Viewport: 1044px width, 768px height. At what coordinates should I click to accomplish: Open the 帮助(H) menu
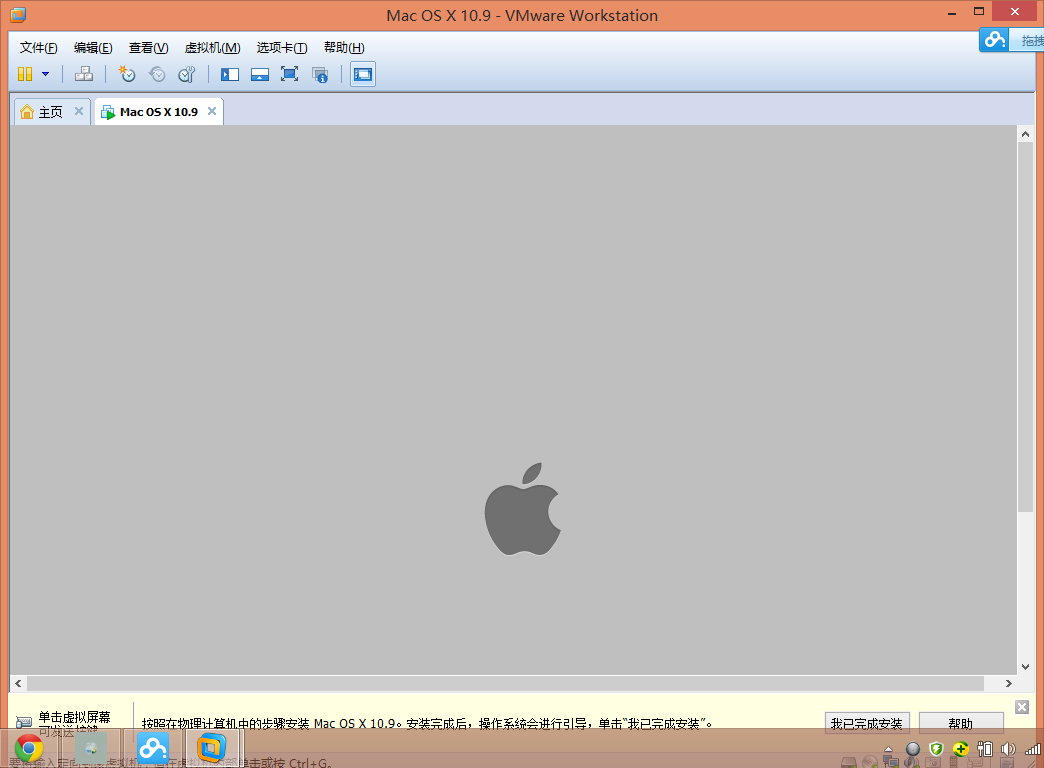(x=344, y=47)
